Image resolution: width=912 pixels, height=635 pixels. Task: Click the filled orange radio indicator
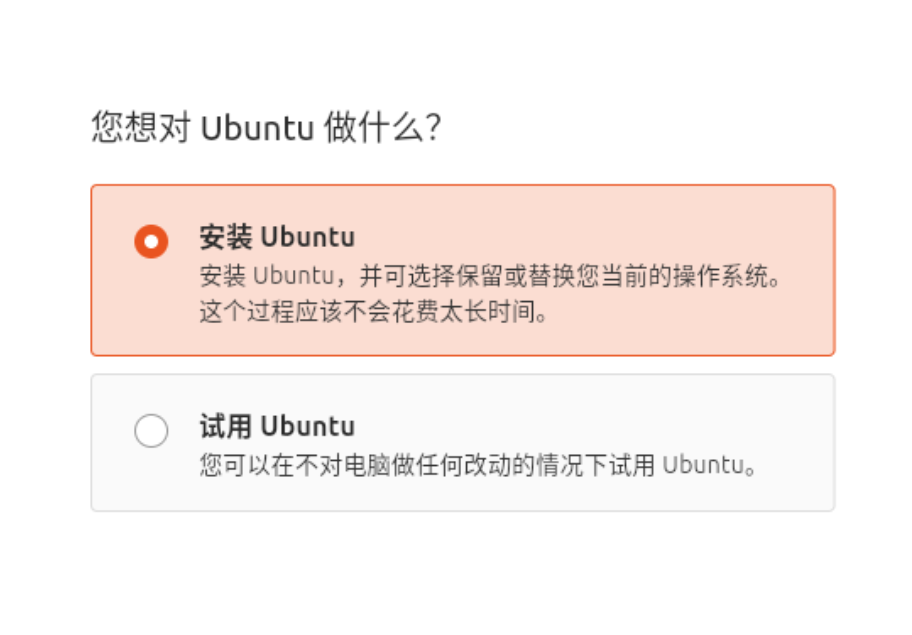point(151,240)
